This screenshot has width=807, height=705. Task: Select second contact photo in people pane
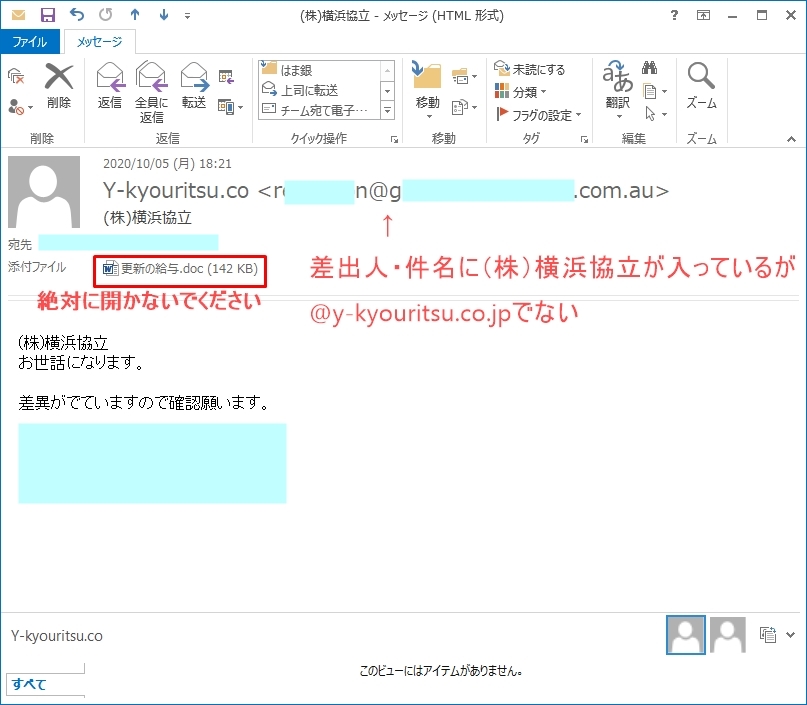pyautogui.click(x=728, y=634)
